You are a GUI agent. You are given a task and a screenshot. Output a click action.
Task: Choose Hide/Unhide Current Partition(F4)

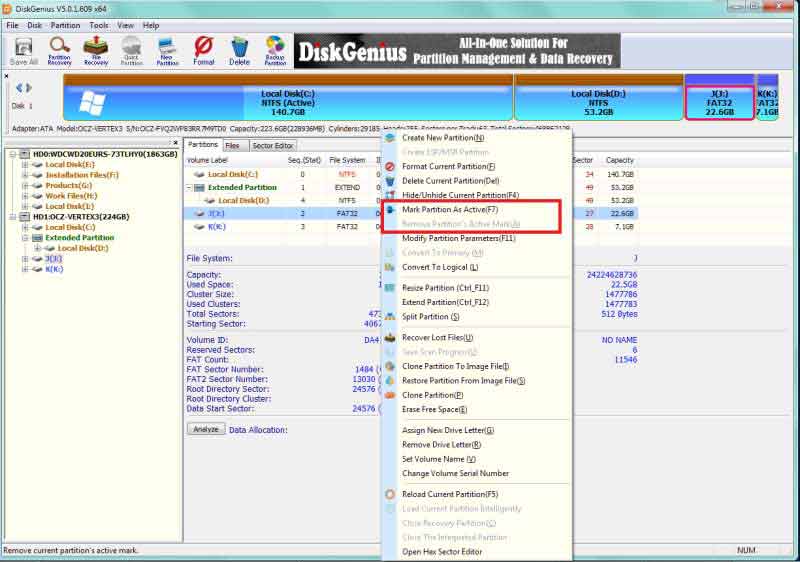(460, 195)
